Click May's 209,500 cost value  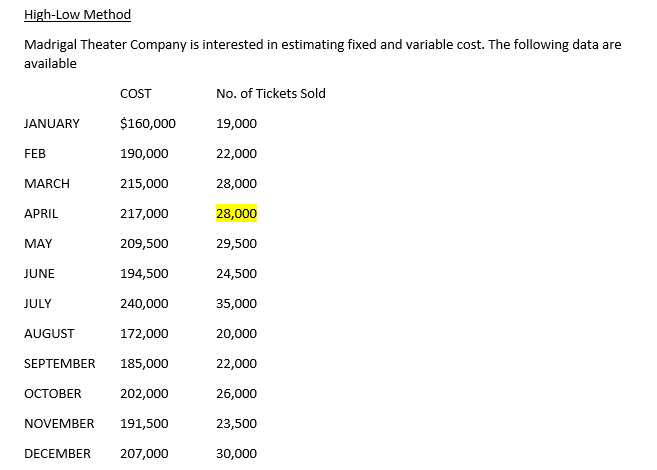[144, 243]
